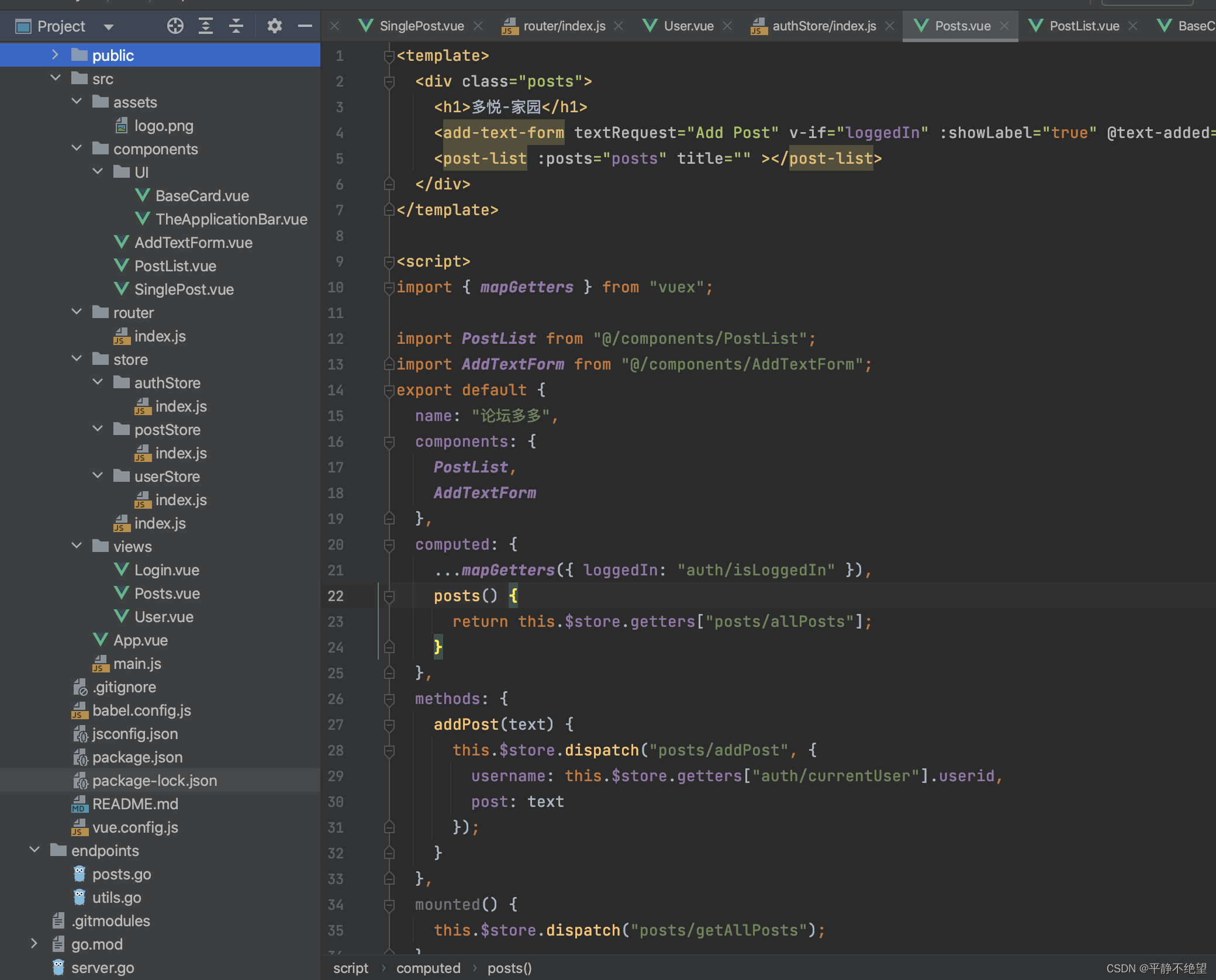The height and width of the screenshot is (980, 1216).
Task: Collapse the src folder
Action: (x=56, y=78)
